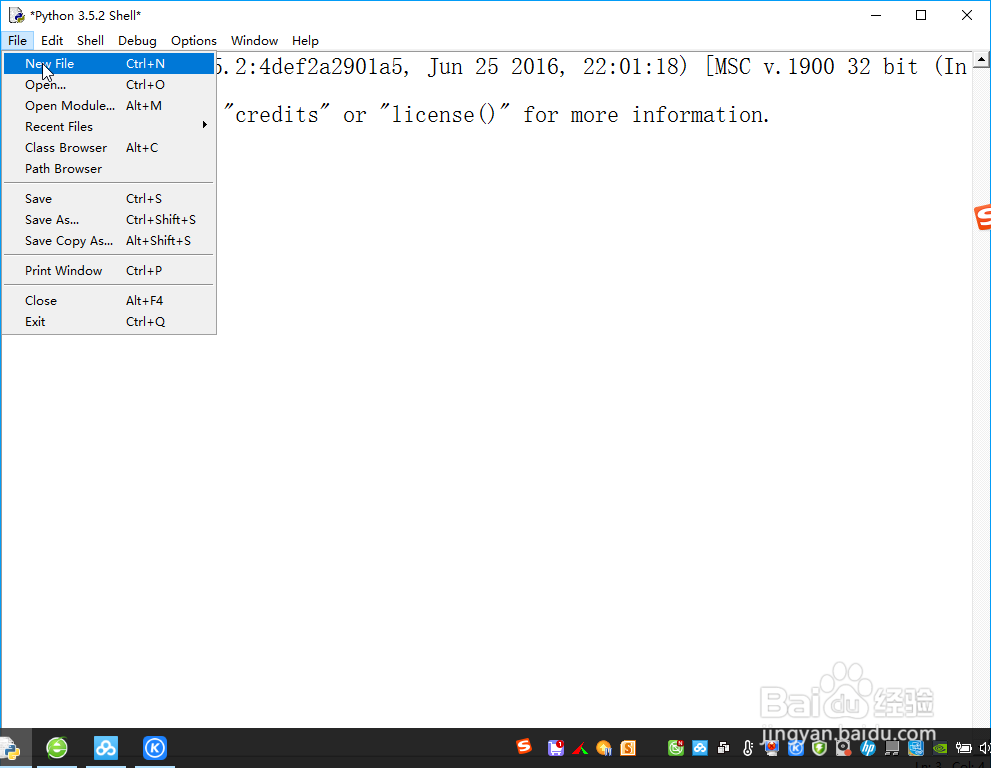Image resolution: width=991 pixels, height=768 pixels.
Task: Click the blue display settings tray icon
Action: point(916,748)
